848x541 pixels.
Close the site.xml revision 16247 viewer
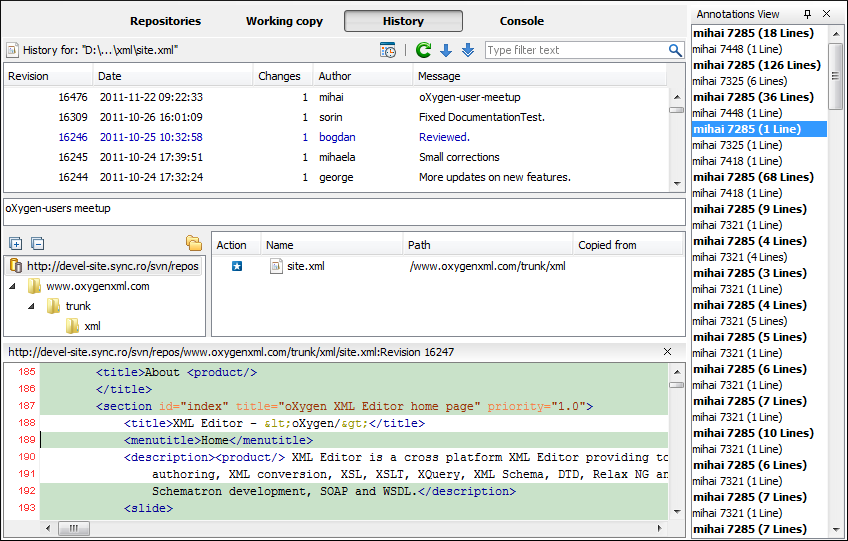668,352
